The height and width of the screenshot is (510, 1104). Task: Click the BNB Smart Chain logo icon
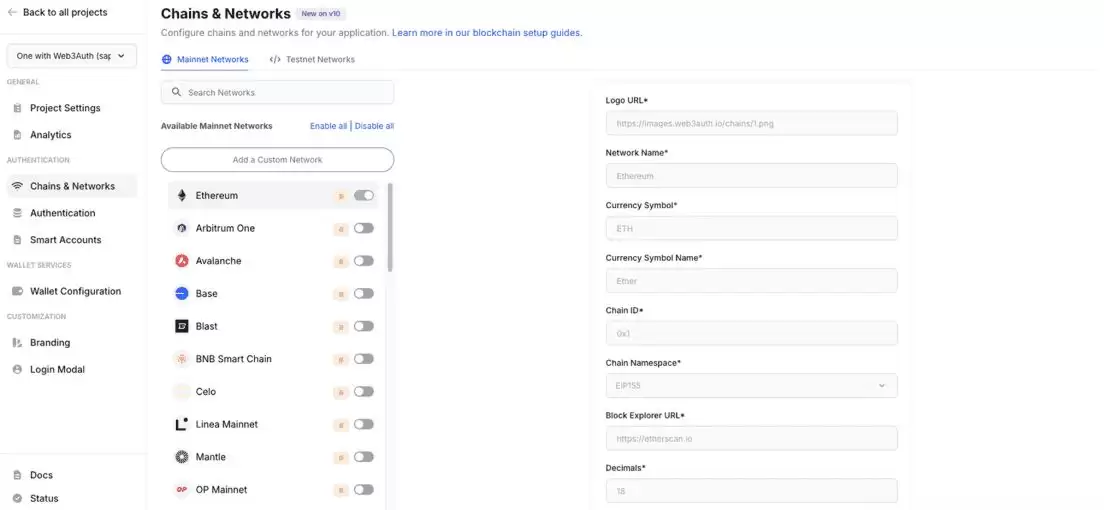point(182,359)
